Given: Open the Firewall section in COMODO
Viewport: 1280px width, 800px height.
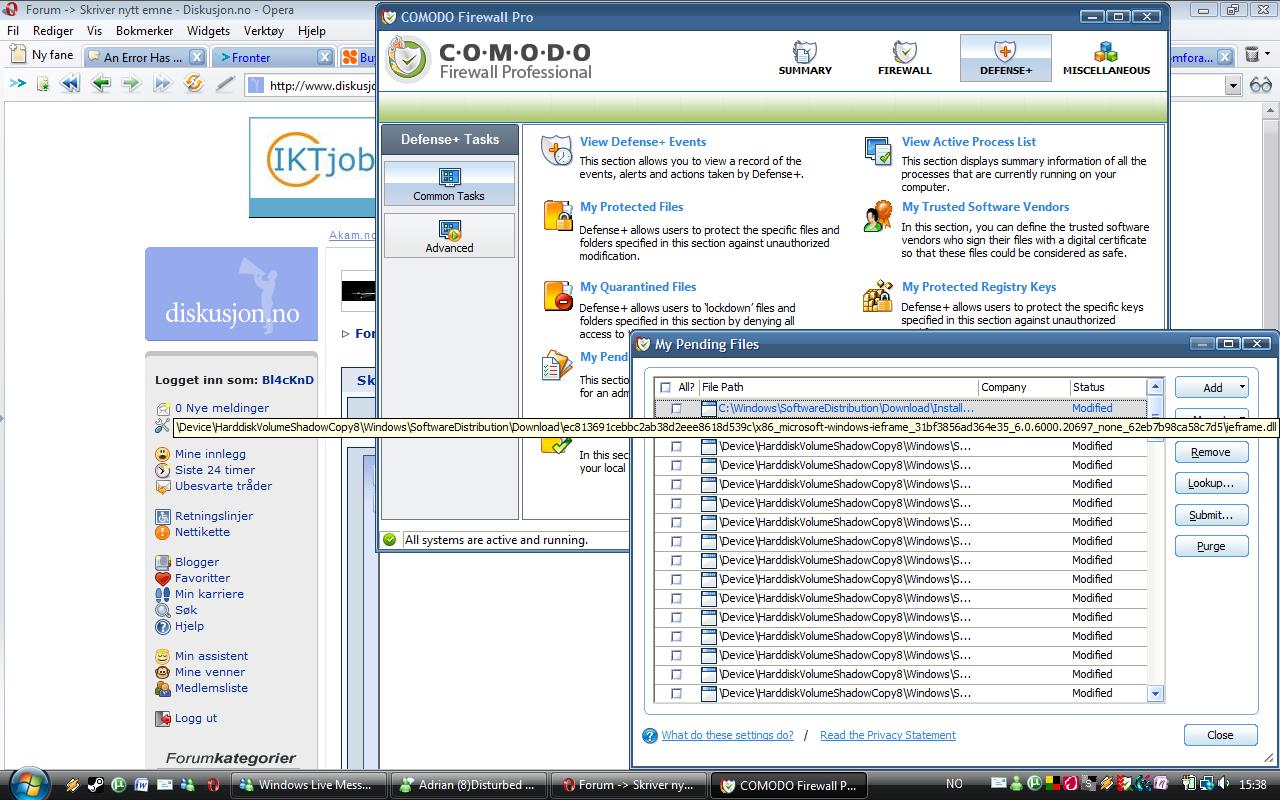Looking at the screenshot, I should tap(904, 58).
